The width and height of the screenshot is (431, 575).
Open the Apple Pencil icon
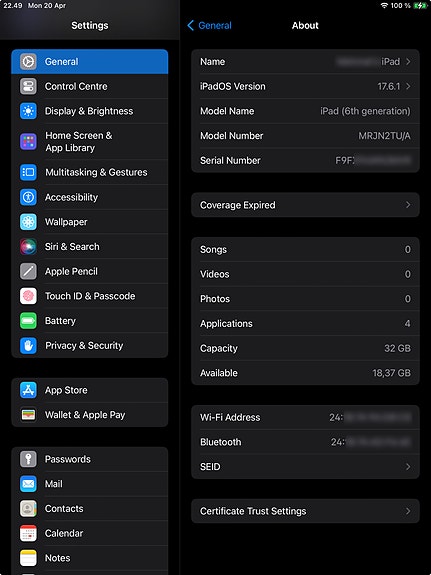28,271
